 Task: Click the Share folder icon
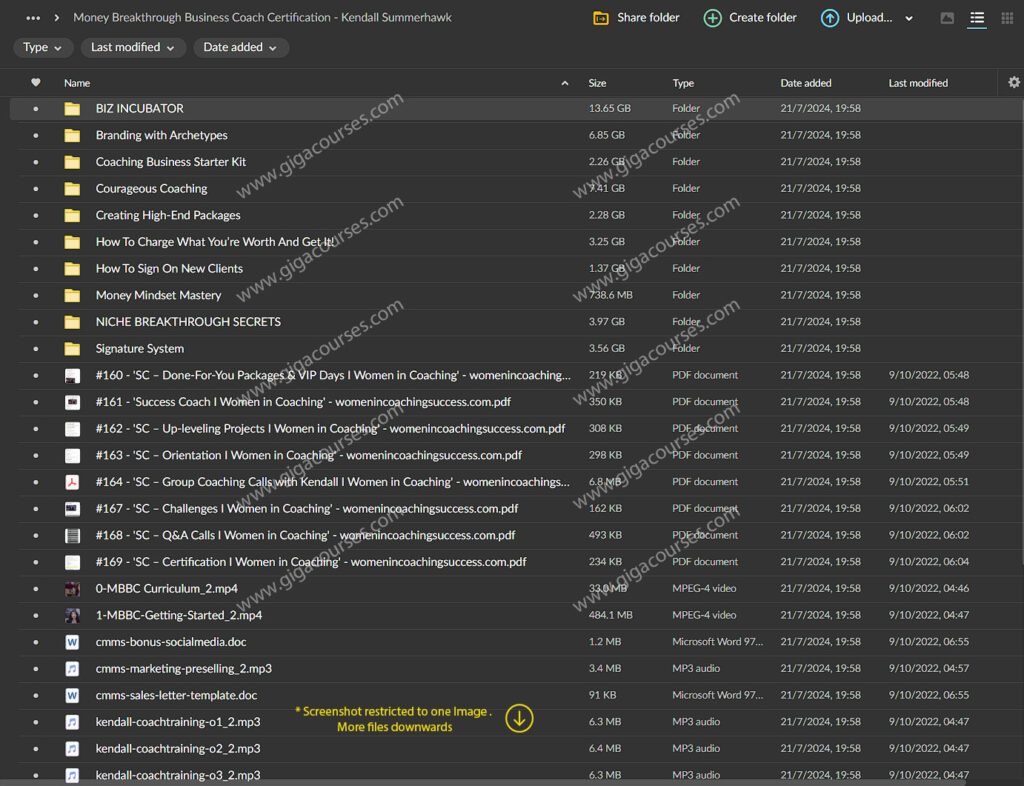pyautogui.click(x=601, y=18)
